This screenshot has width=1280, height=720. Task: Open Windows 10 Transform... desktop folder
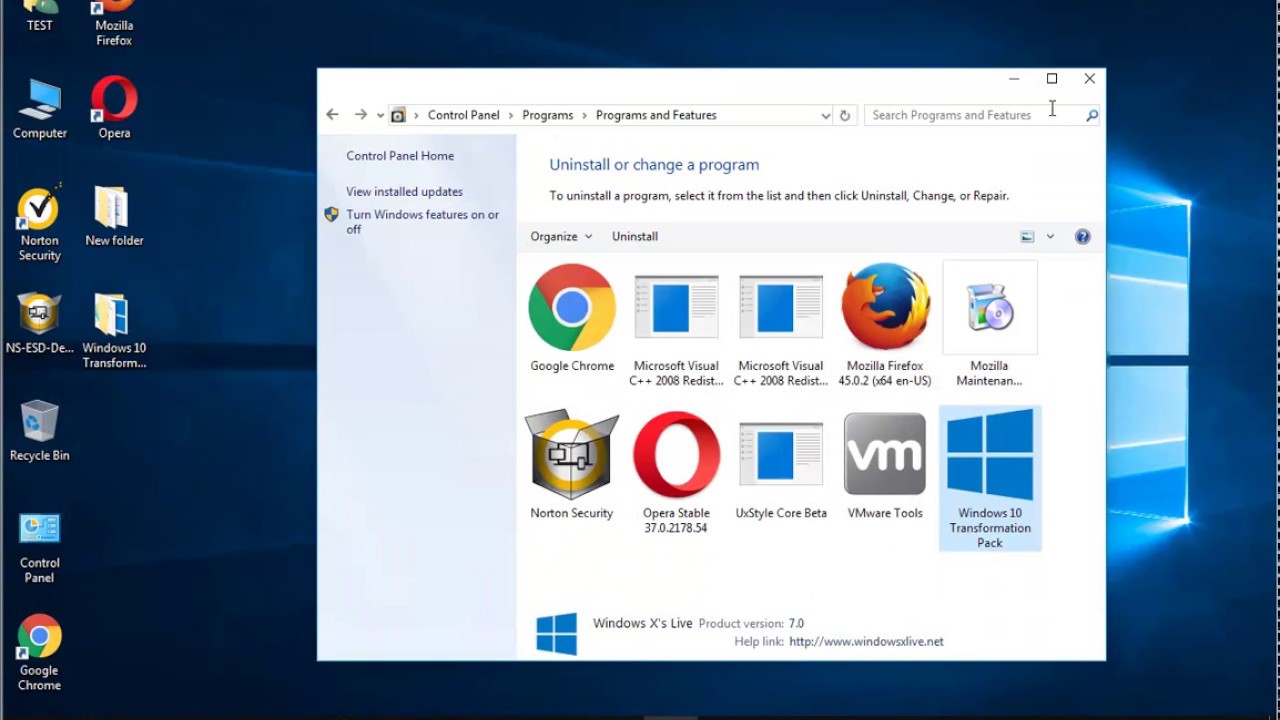114,331
